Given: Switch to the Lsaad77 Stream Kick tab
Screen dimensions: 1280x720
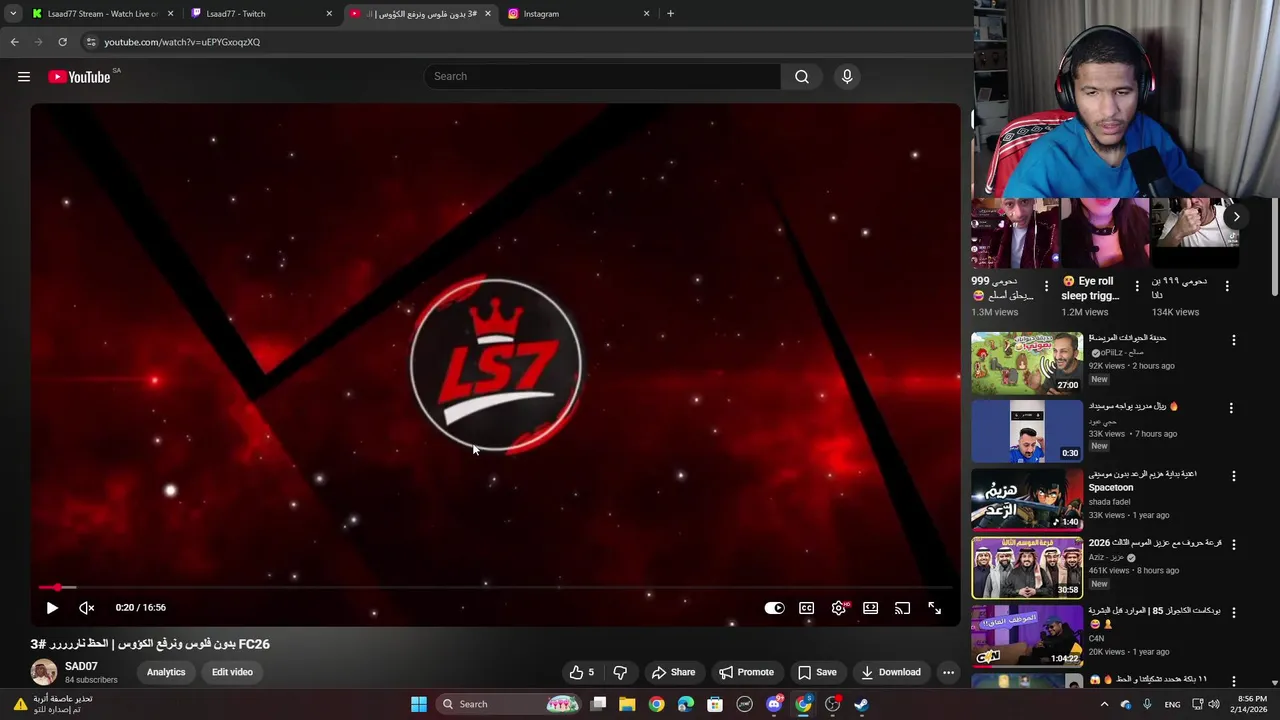Looking at the screenshot, I should click(102, 14).
